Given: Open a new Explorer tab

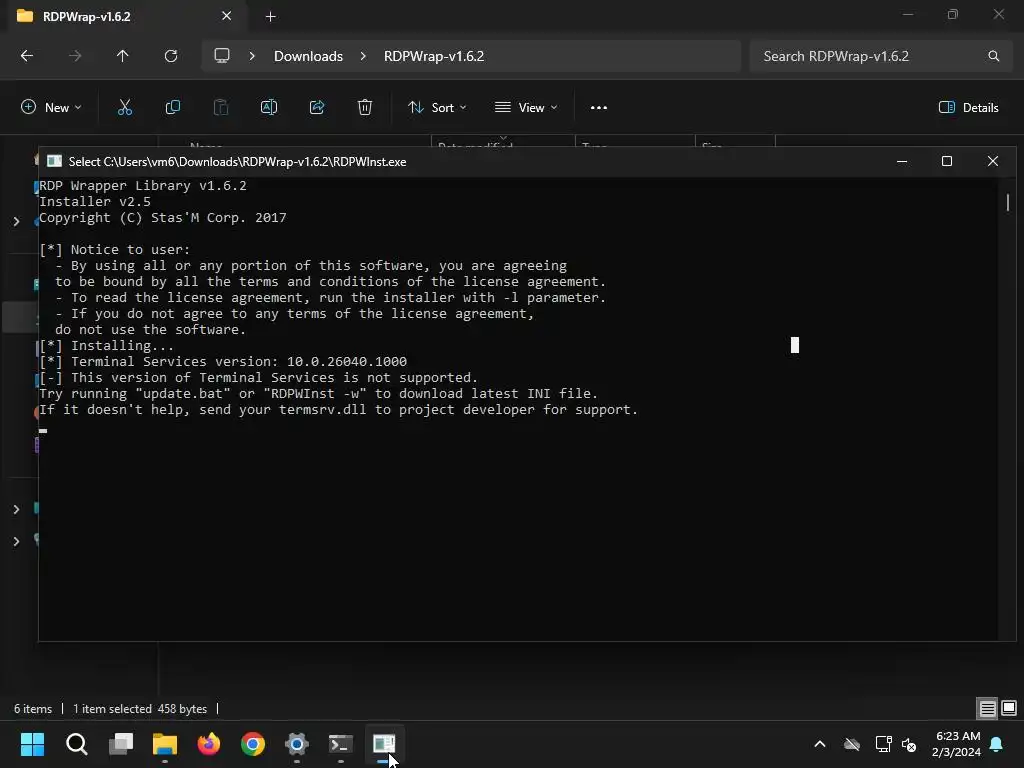Looking at the screenshot, I should (x=270, y=17).
